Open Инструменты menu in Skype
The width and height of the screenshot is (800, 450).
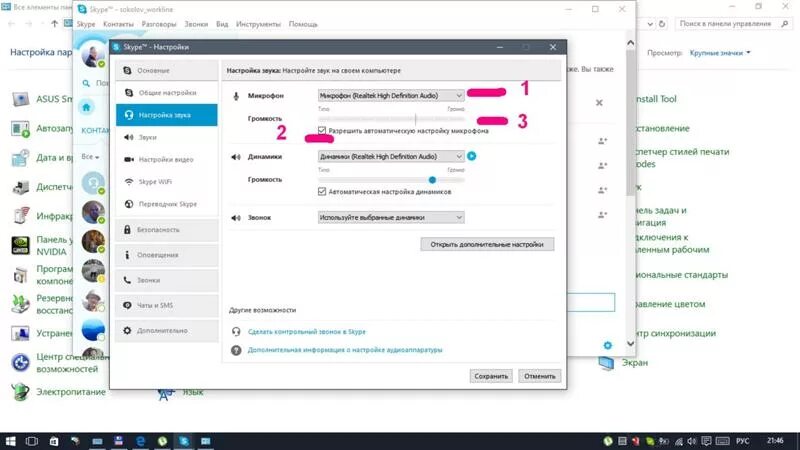(258, 24)
